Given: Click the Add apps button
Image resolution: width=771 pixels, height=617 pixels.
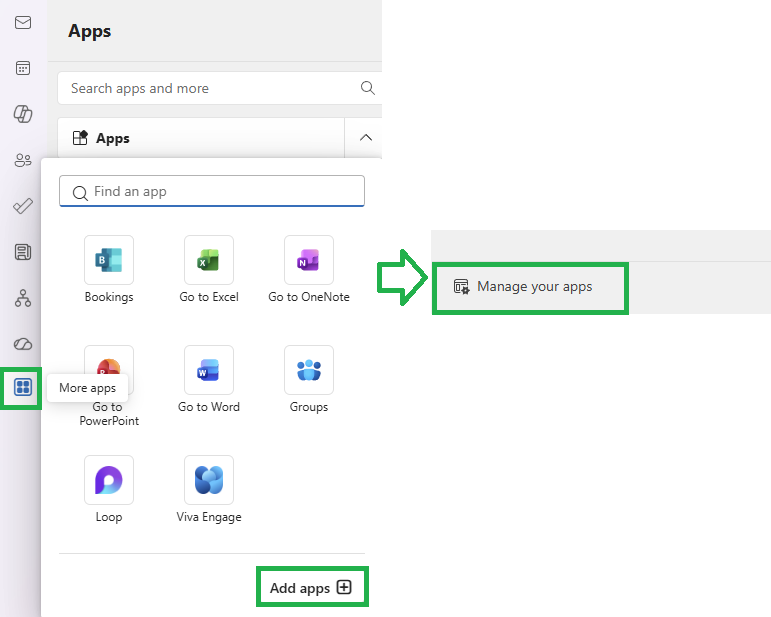Looking at the screenshot, I should 312,587.
